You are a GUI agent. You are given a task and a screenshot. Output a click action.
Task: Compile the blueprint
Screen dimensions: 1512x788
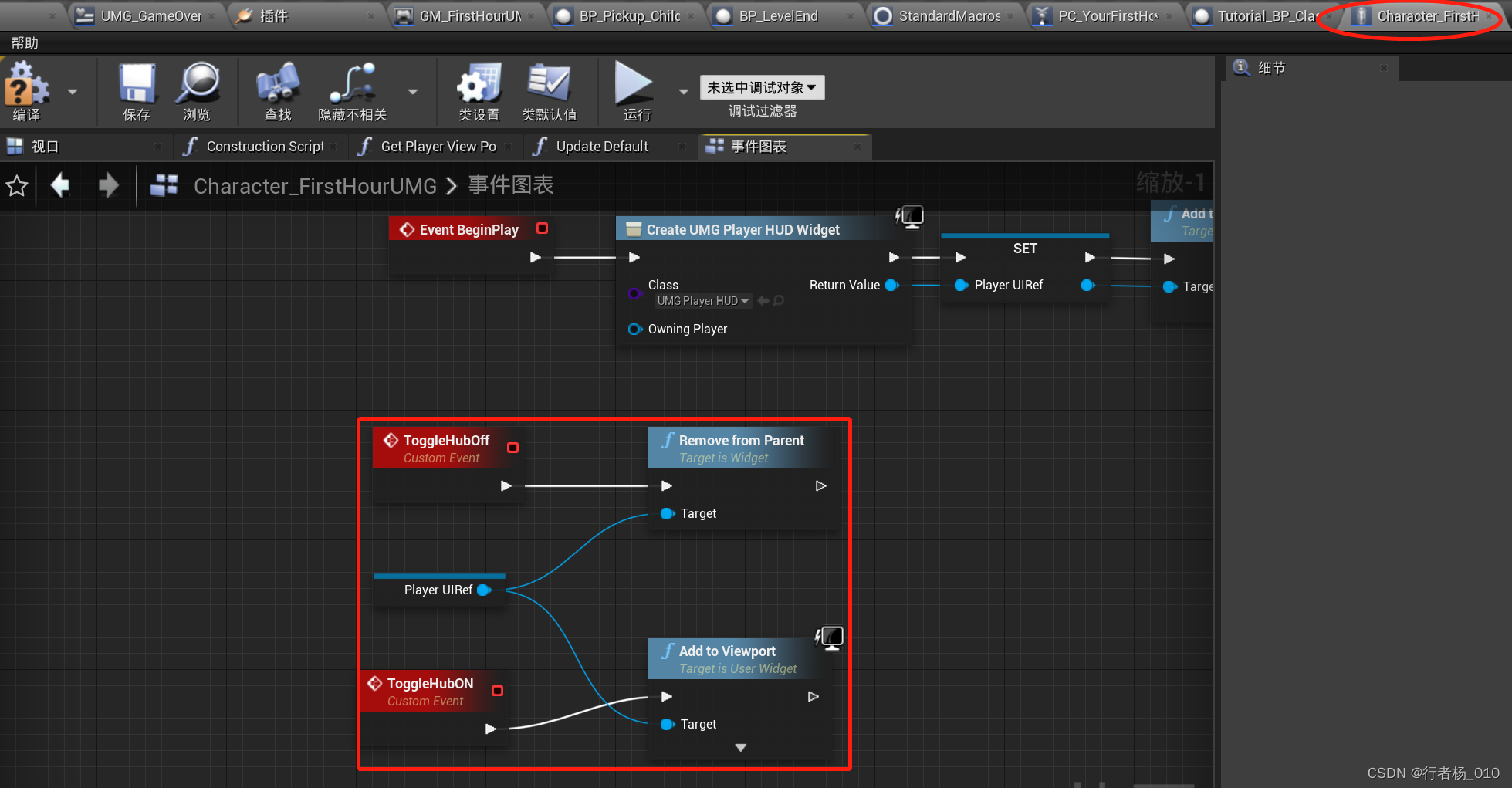(25, 89)
